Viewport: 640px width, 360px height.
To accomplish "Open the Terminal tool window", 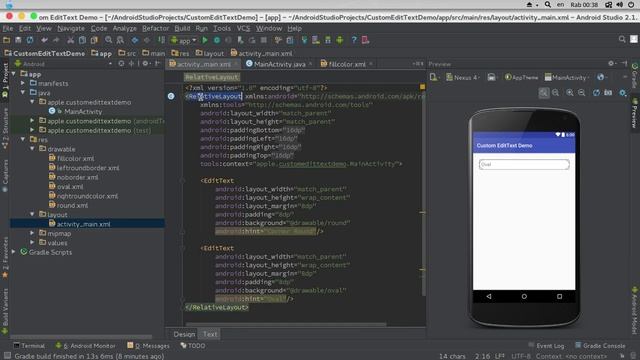I will pyautogui.click(x=29, y=346).
